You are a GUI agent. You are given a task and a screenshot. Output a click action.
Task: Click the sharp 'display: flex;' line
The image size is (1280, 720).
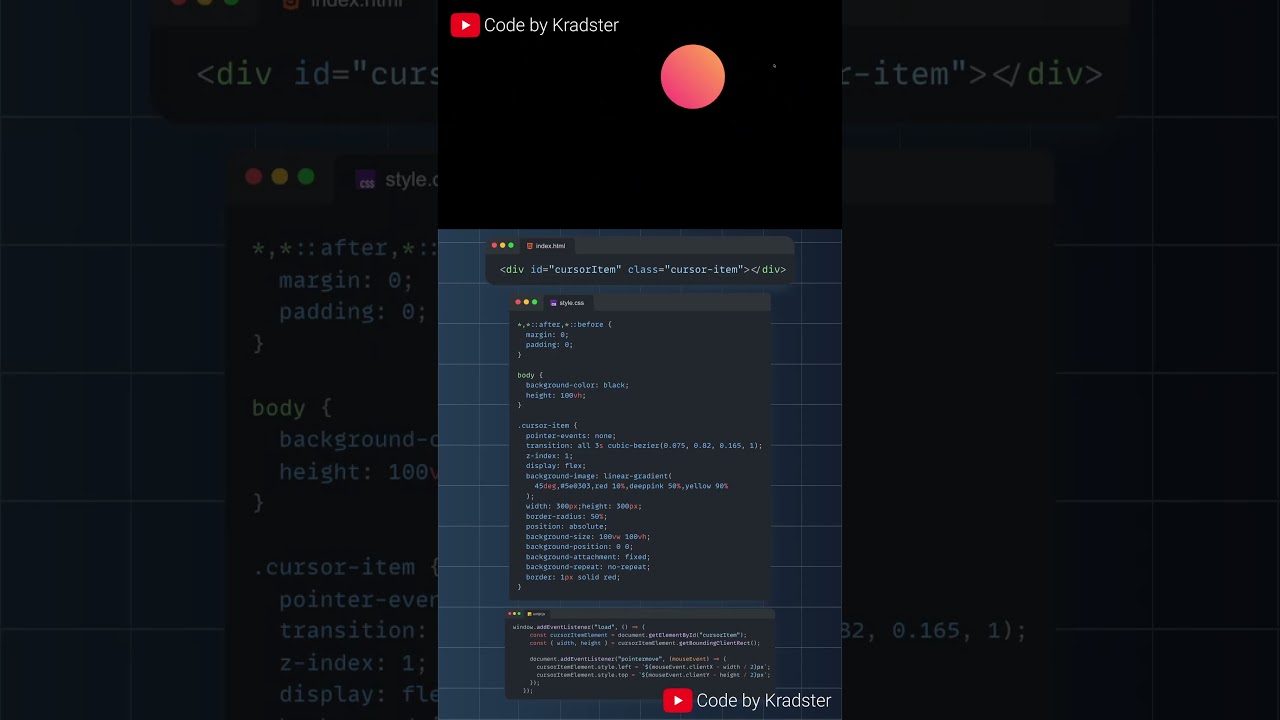click(x=556, y=466)
